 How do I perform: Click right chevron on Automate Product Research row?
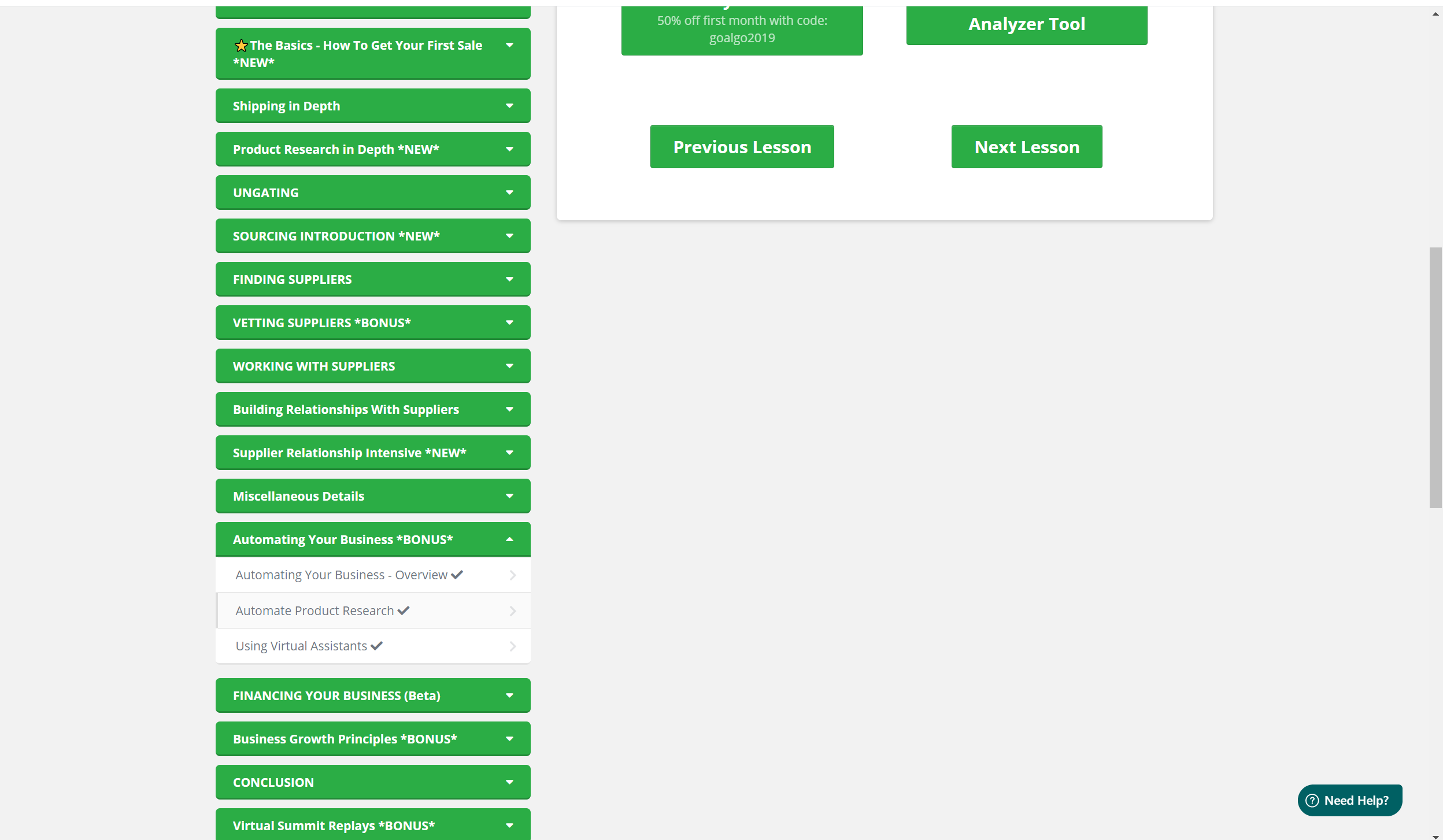pos(512,611)
